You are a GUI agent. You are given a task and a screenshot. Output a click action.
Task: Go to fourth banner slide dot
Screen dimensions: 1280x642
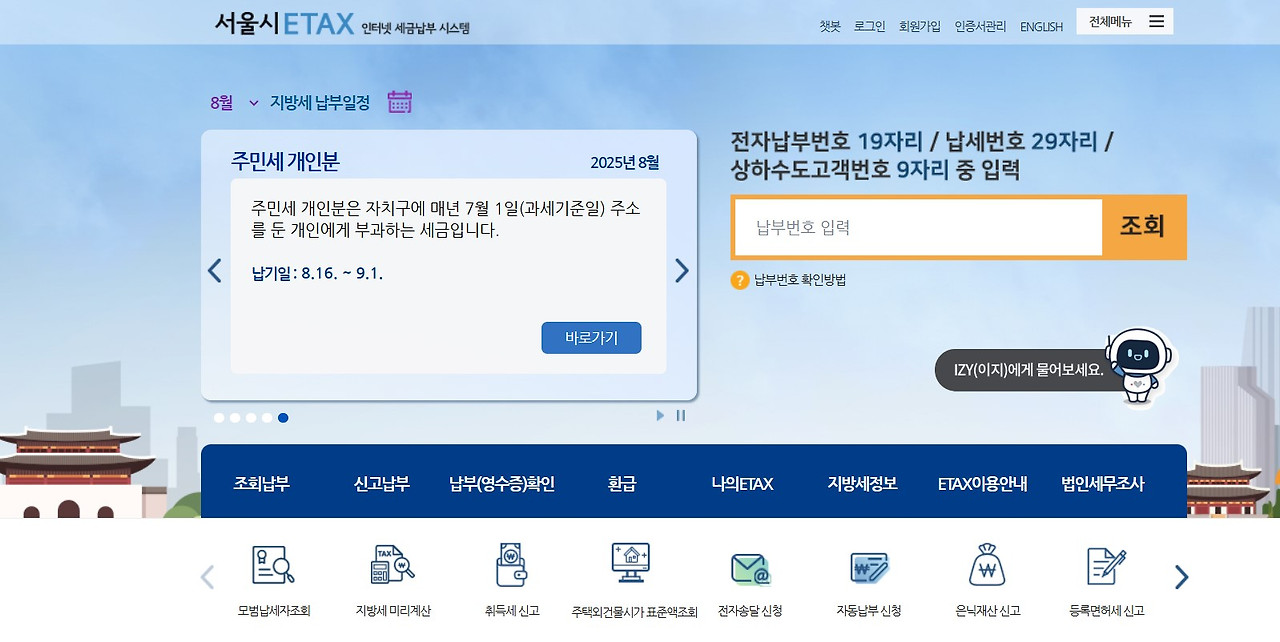(267, 418)
